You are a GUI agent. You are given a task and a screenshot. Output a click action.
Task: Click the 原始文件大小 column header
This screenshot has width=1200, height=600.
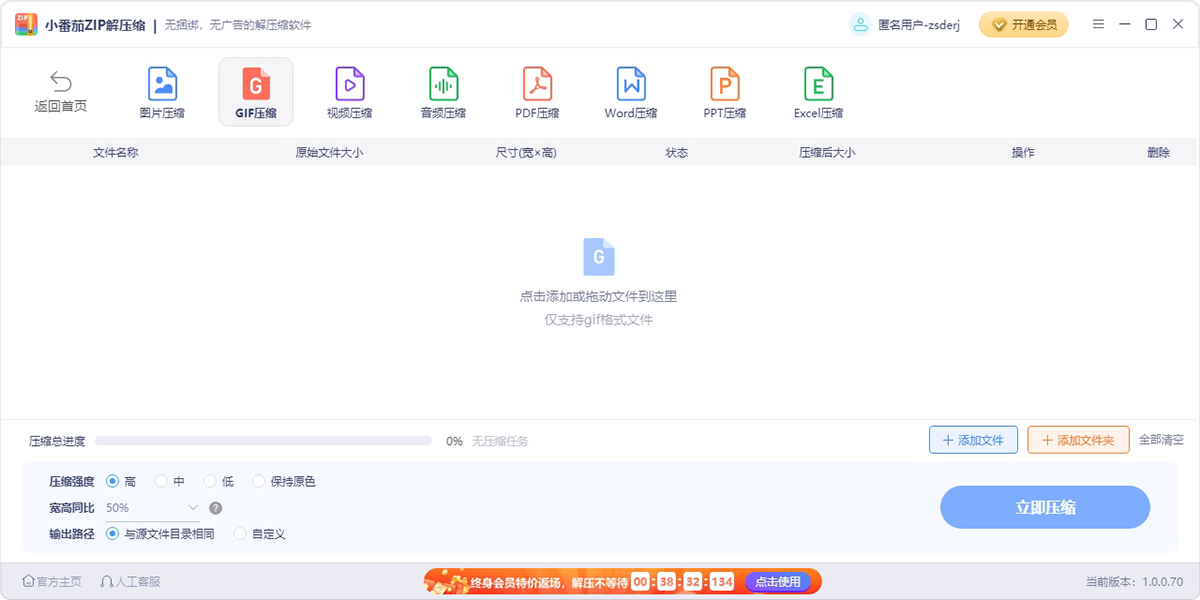[329, 153]
